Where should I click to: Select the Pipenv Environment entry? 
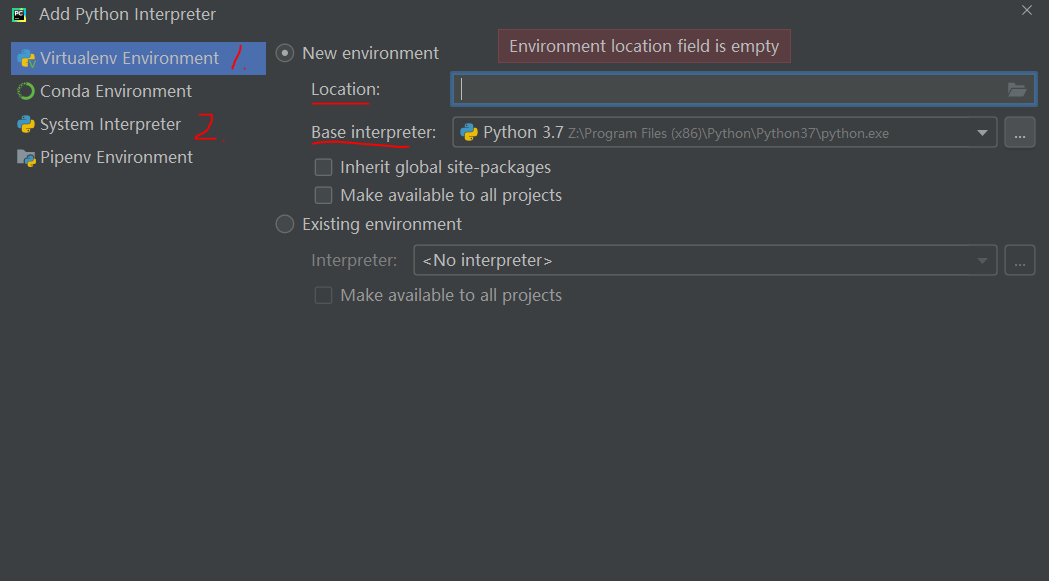click(116, 157)
